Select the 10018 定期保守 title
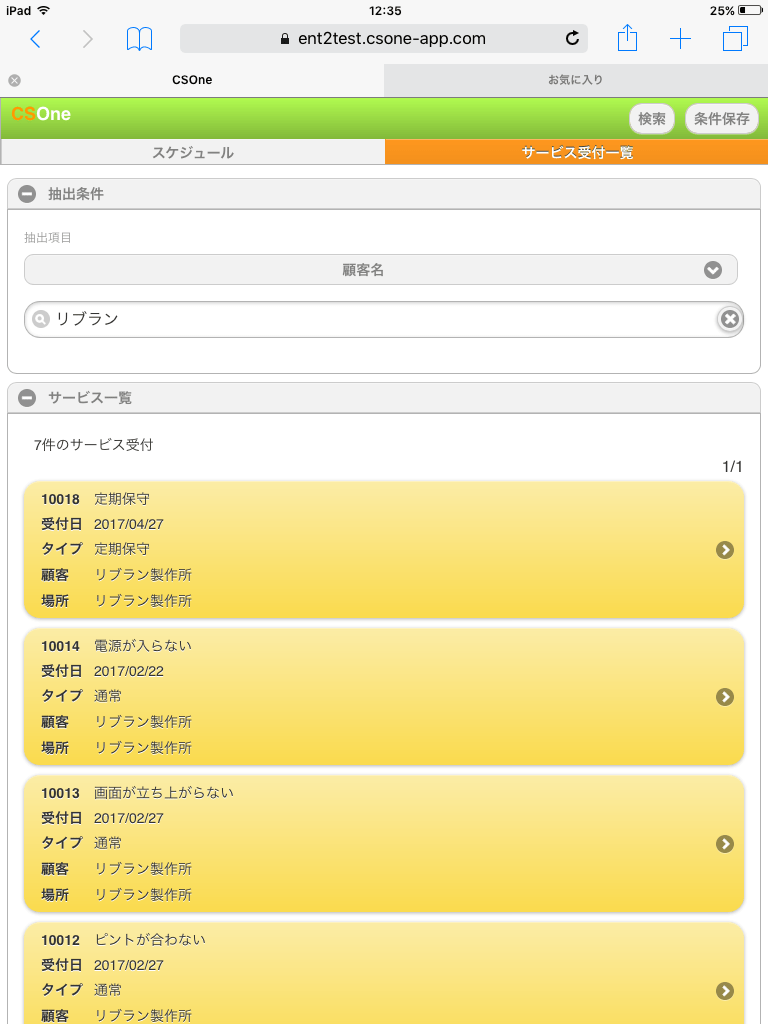This screenshot has width=768, height=1024. point(95,499)
